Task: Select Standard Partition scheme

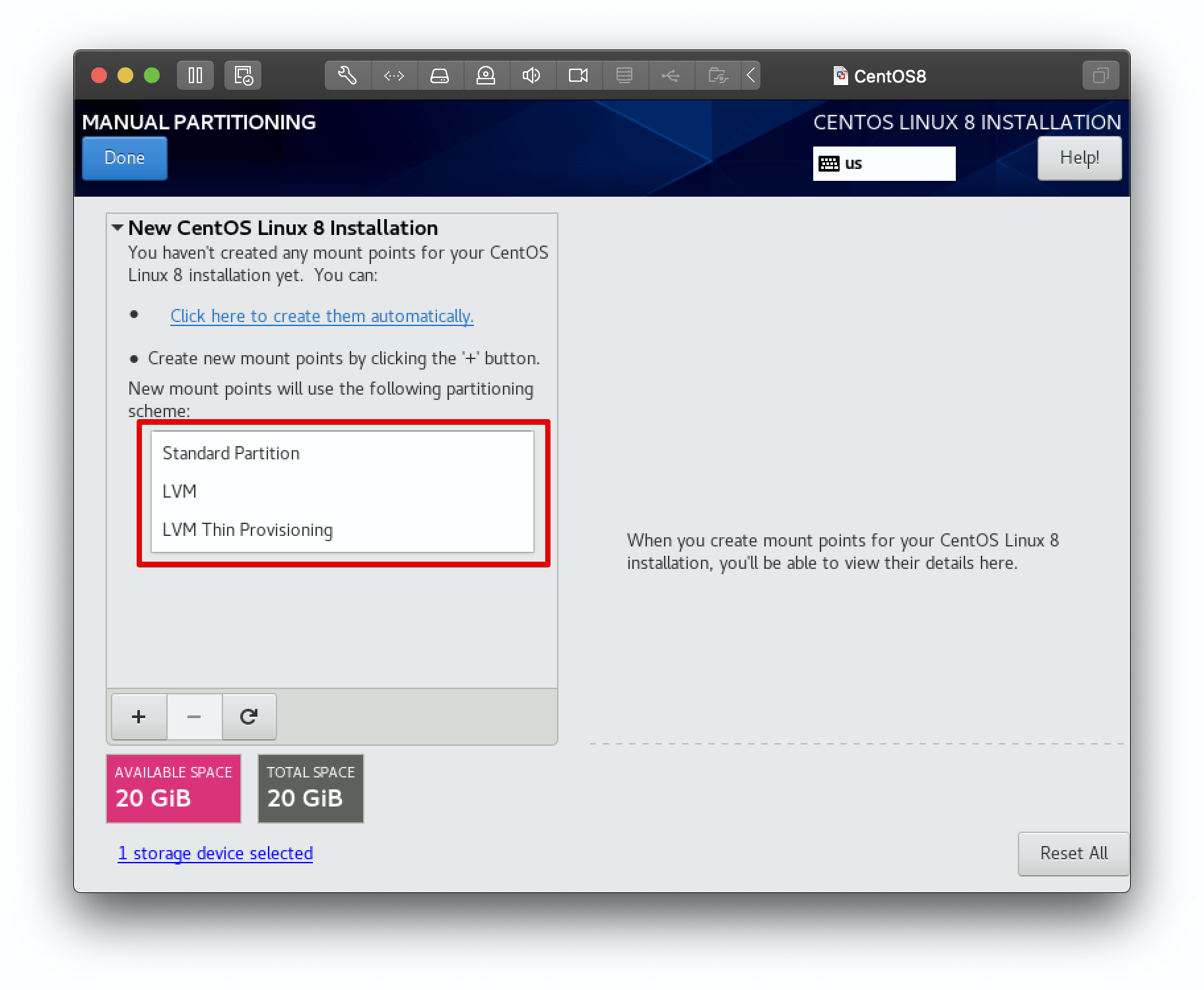Action: pos(343,453)
